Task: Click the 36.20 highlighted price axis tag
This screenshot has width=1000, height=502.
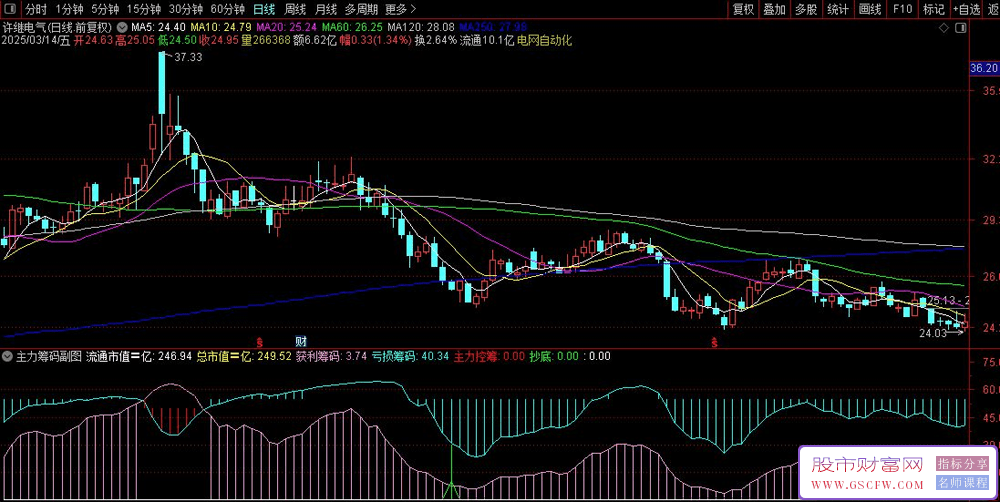Action: pyautogui.click(x=983, y=68)
